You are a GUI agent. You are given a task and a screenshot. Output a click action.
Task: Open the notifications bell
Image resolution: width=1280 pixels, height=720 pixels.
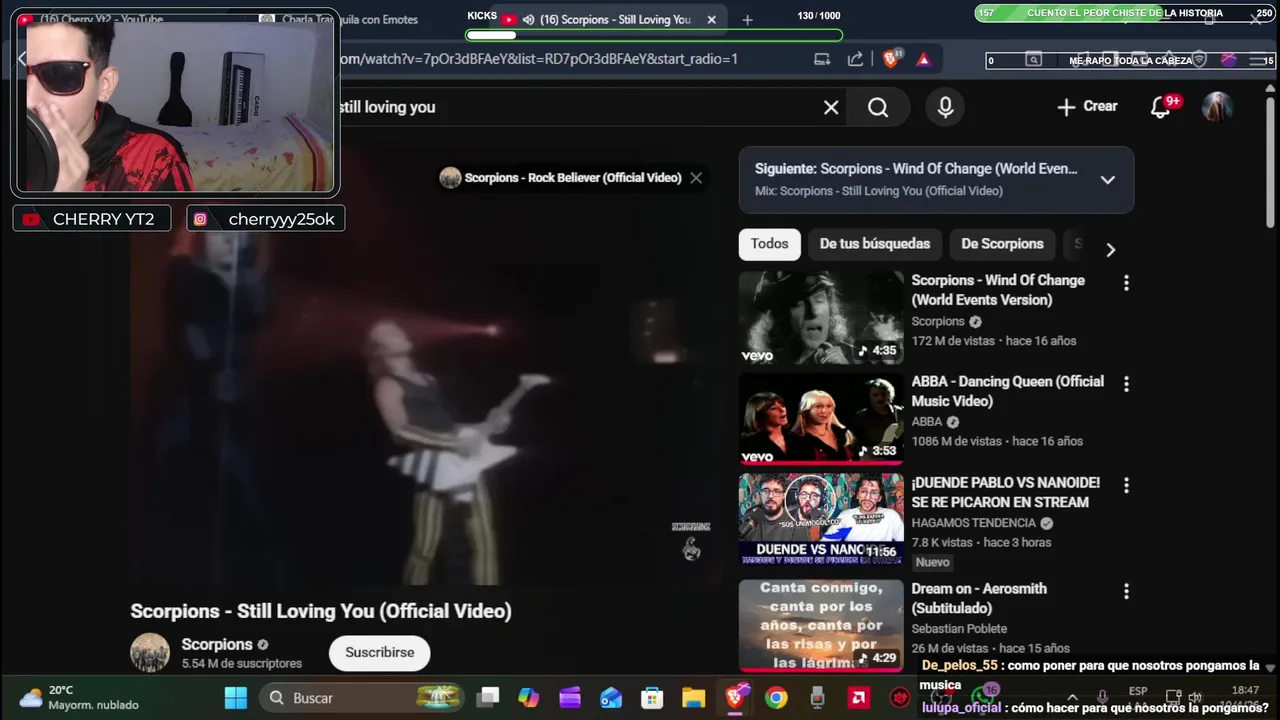[x=1161, y=107]
